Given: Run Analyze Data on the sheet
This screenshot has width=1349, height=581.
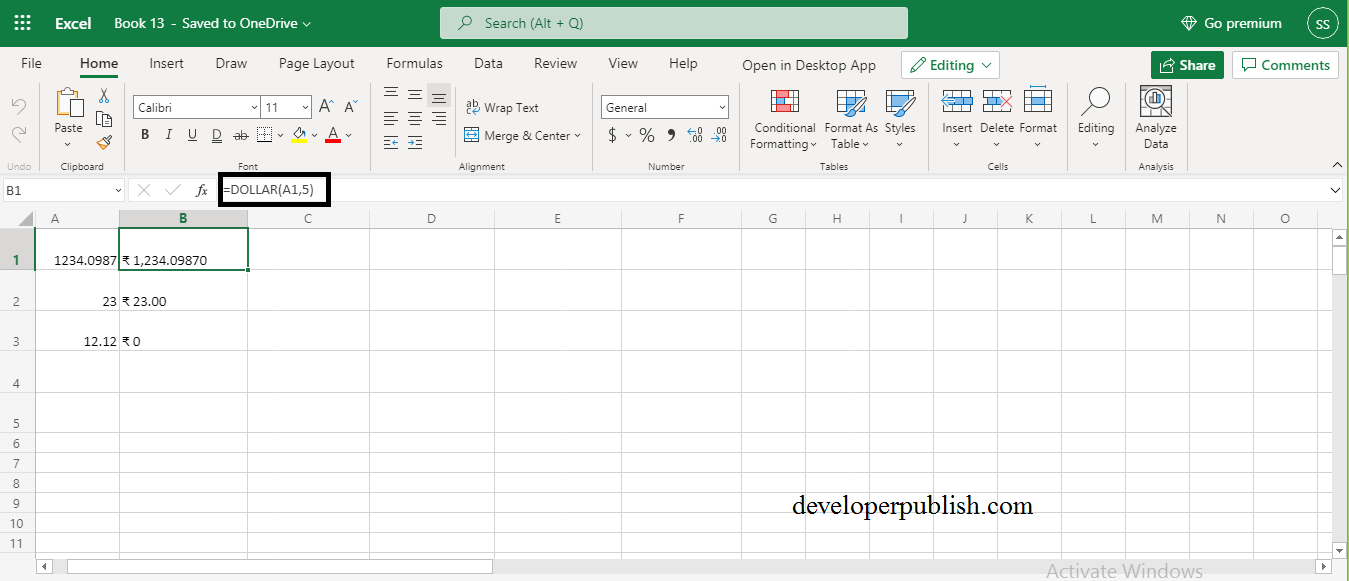Looking at the screenshot, I should click(1155, 115).
